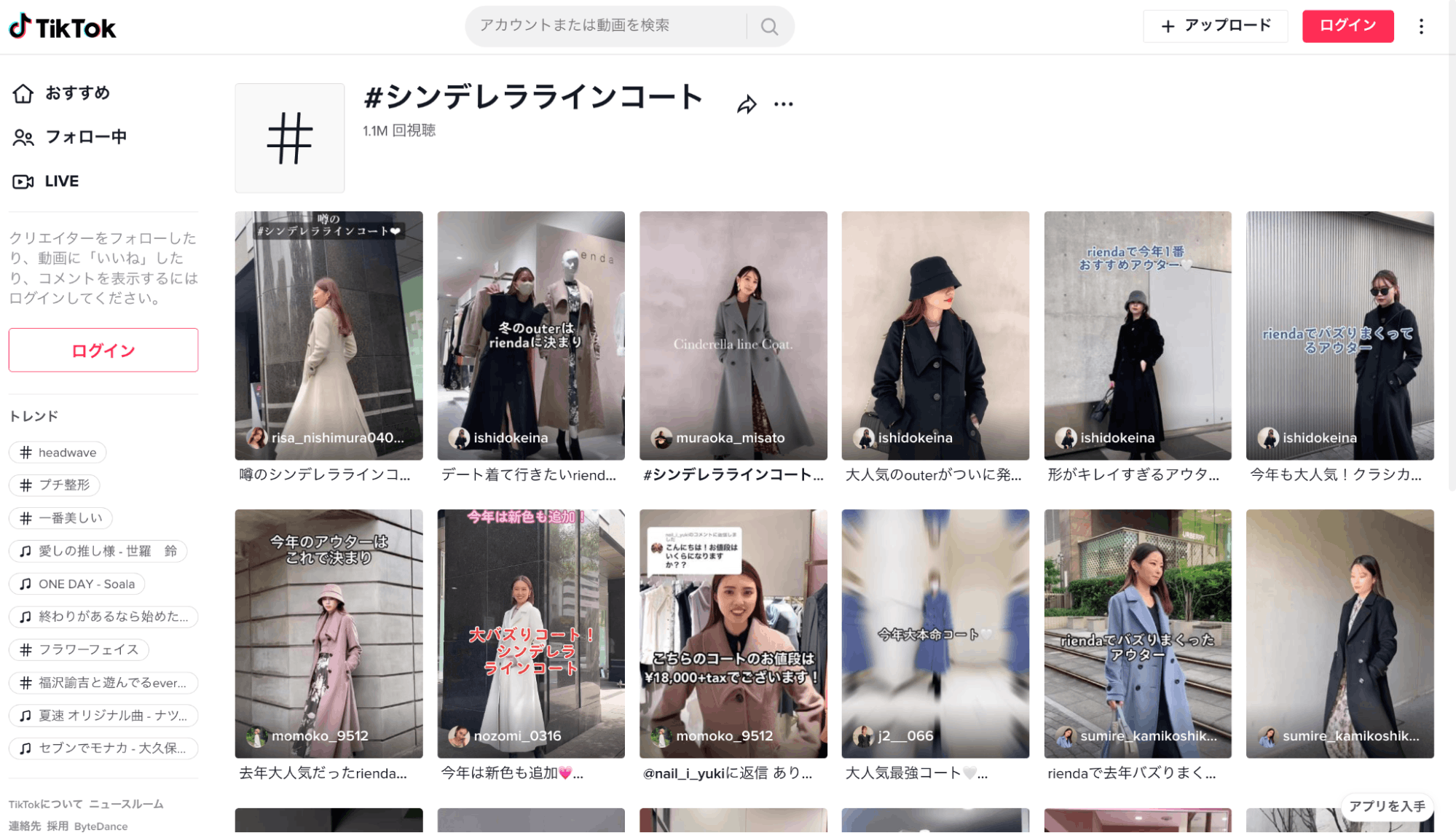Screen dimensions: 1456x833
Task: Open the フォロー中 following tab
Action: point(70,137)
